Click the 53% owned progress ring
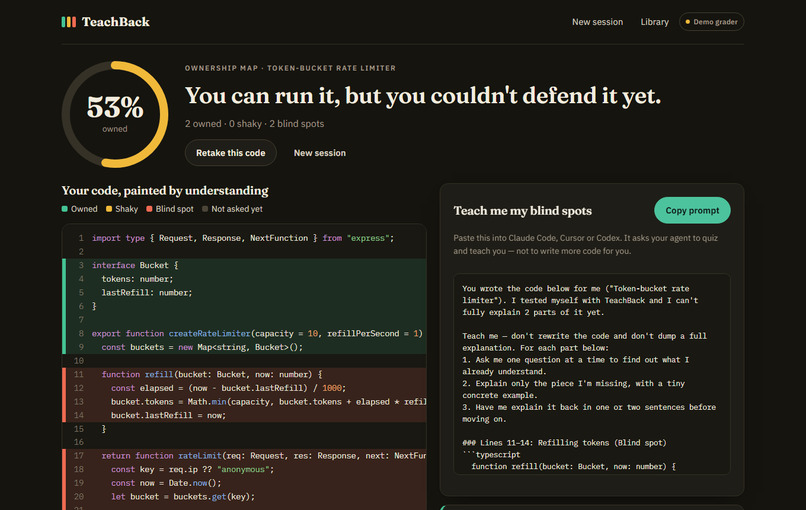The width and height of the screenshot is (806, 510). click(x=115, y=114)
